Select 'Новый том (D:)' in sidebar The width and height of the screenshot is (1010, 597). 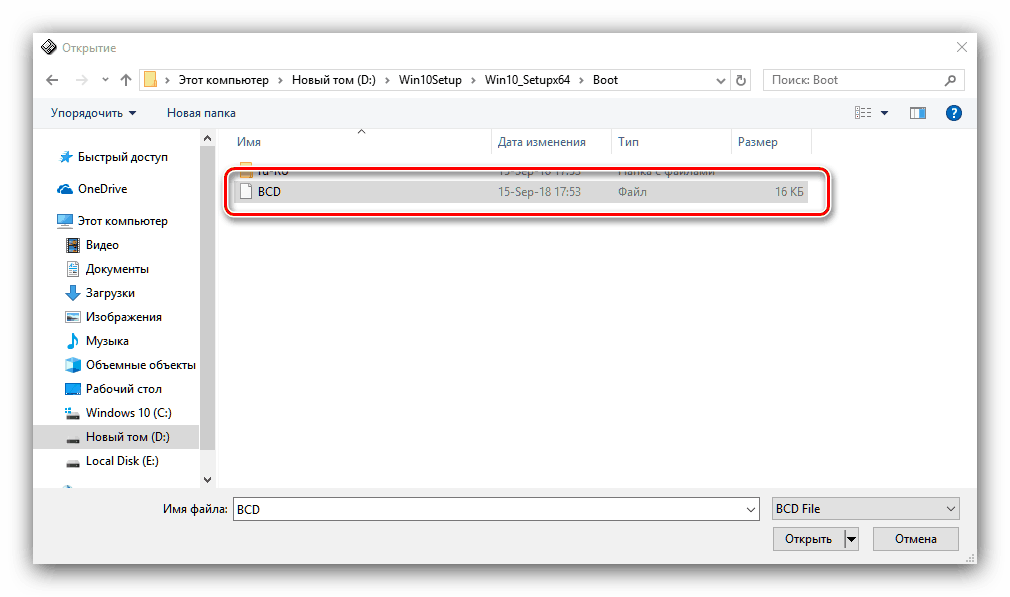(x=128, y=437)
